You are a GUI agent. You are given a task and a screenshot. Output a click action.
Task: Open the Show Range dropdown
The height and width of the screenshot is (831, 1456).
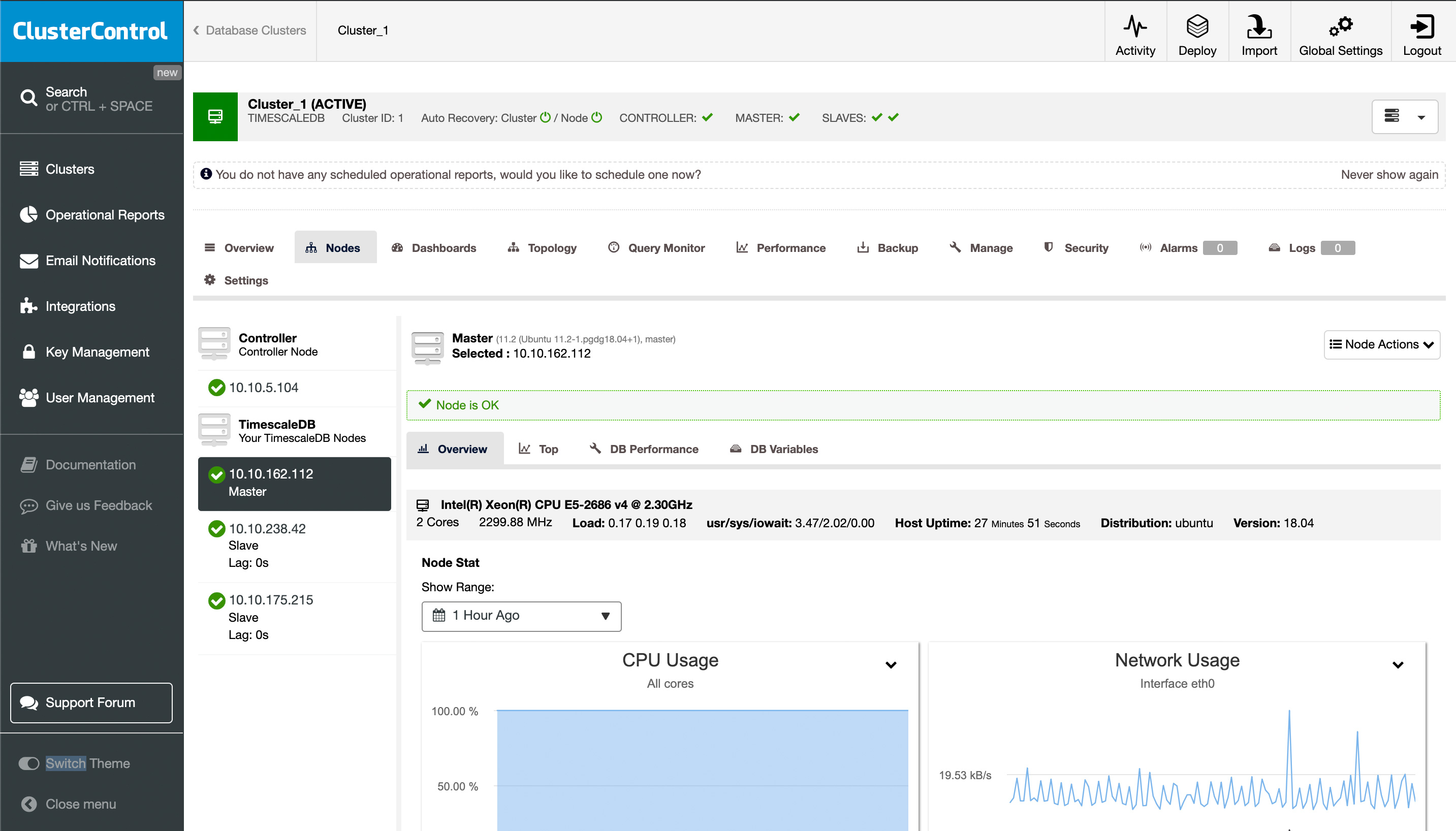coord(521,616)
